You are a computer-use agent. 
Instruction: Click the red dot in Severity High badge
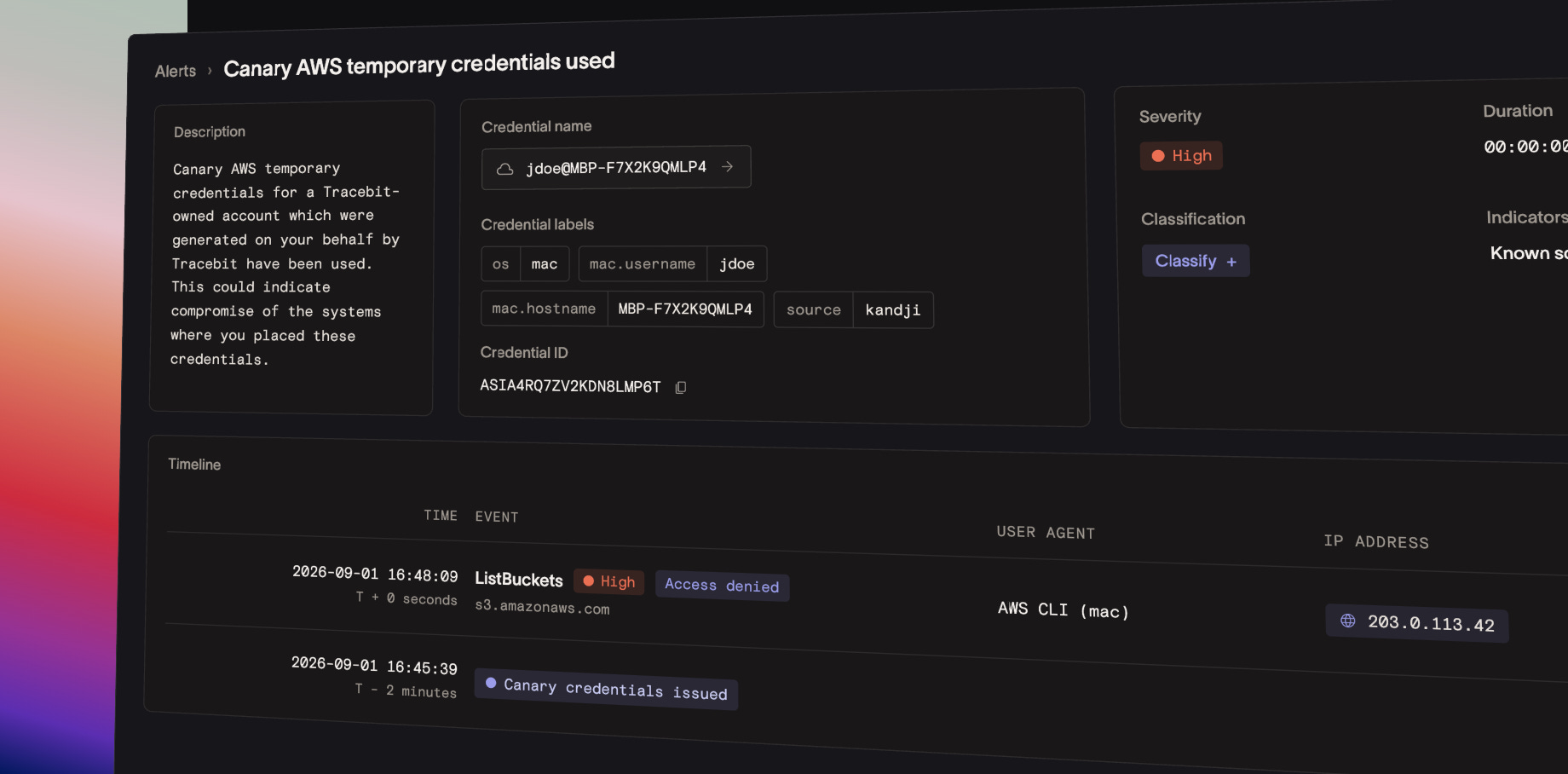tap(1158, 156)
